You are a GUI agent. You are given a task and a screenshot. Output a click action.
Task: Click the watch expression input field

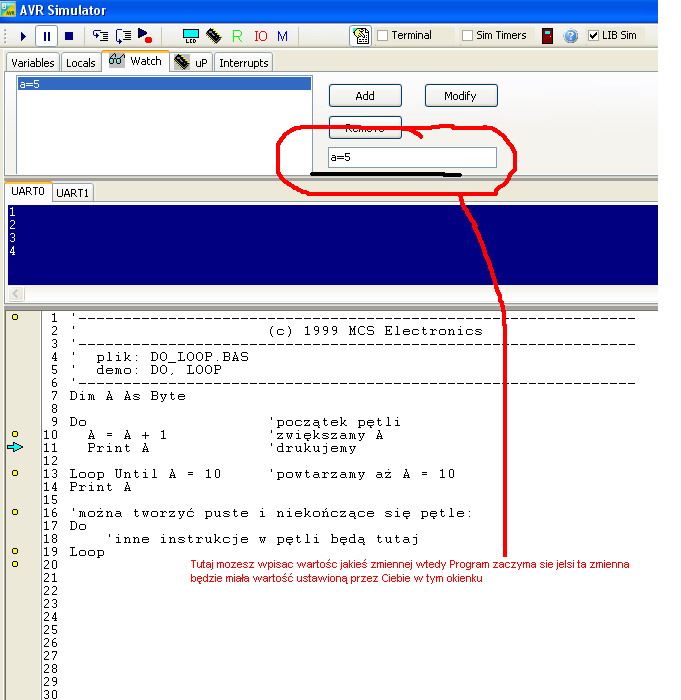[x=412, y=158]
